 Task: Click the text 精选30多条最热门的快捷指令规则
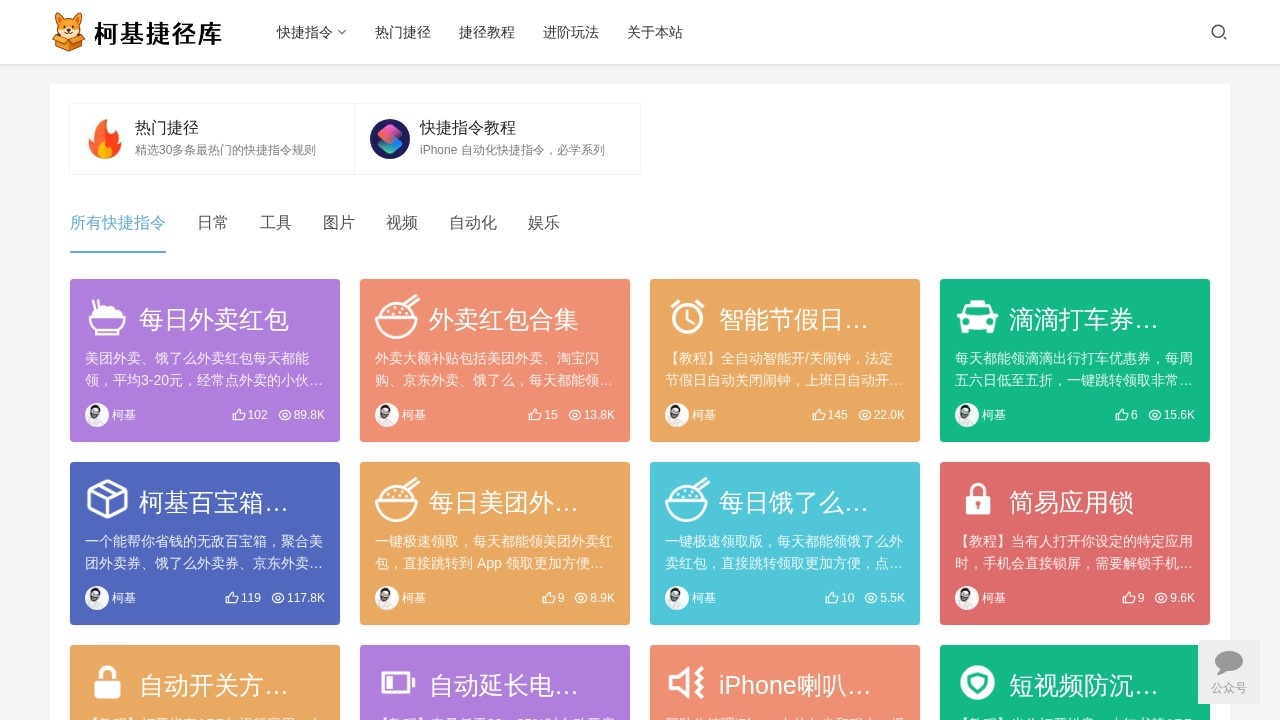point(225,150)
